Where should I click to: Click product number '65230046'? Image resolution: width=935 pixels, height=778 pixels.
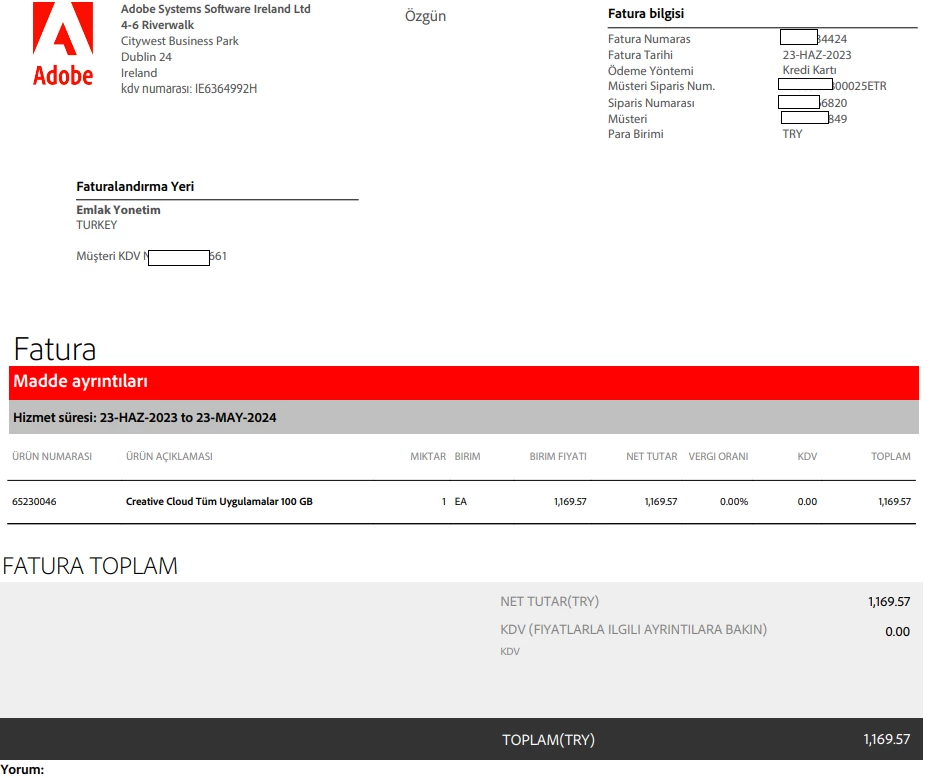tap(34, 502)
